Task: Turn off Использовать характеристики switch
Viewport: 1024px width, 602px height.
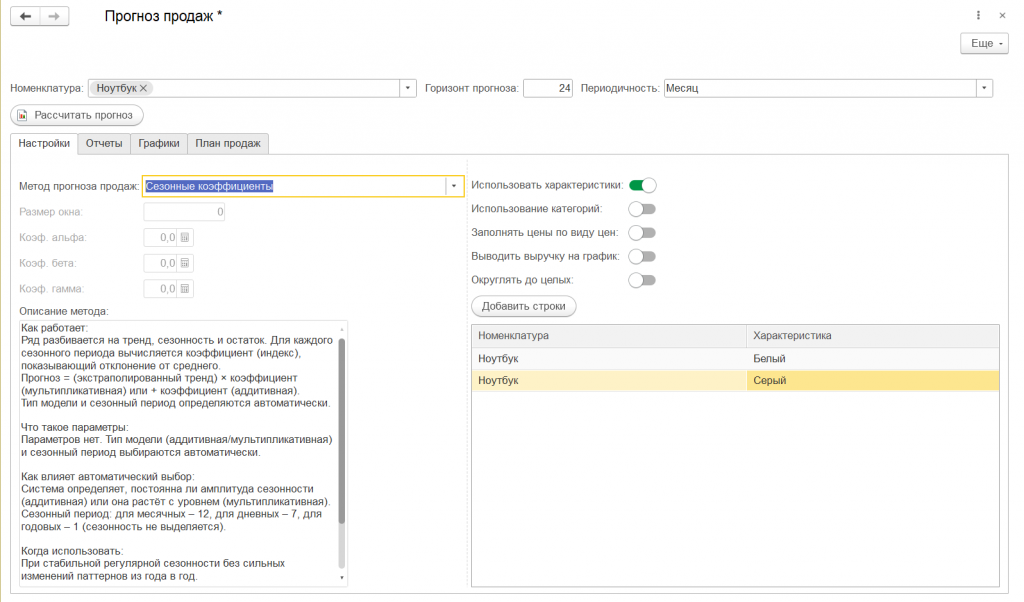Action: [x=643, y=185]
